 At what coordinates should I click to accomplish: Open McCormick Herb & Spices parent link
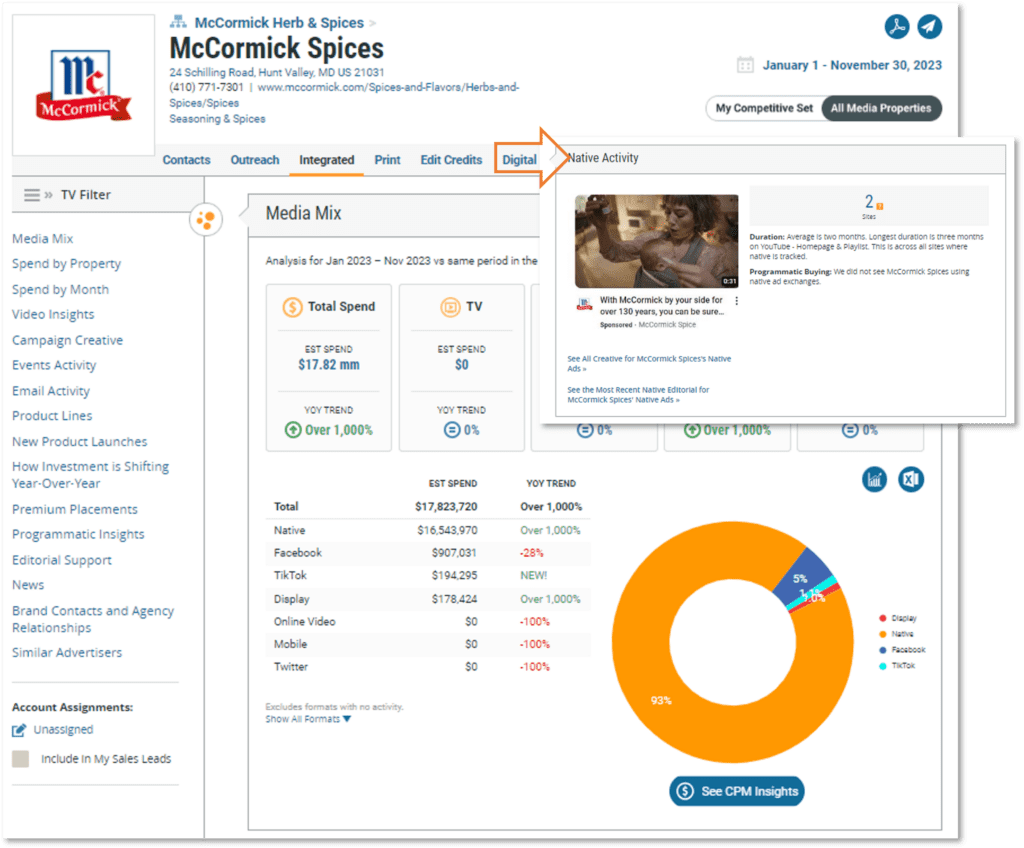pos(279,23)
